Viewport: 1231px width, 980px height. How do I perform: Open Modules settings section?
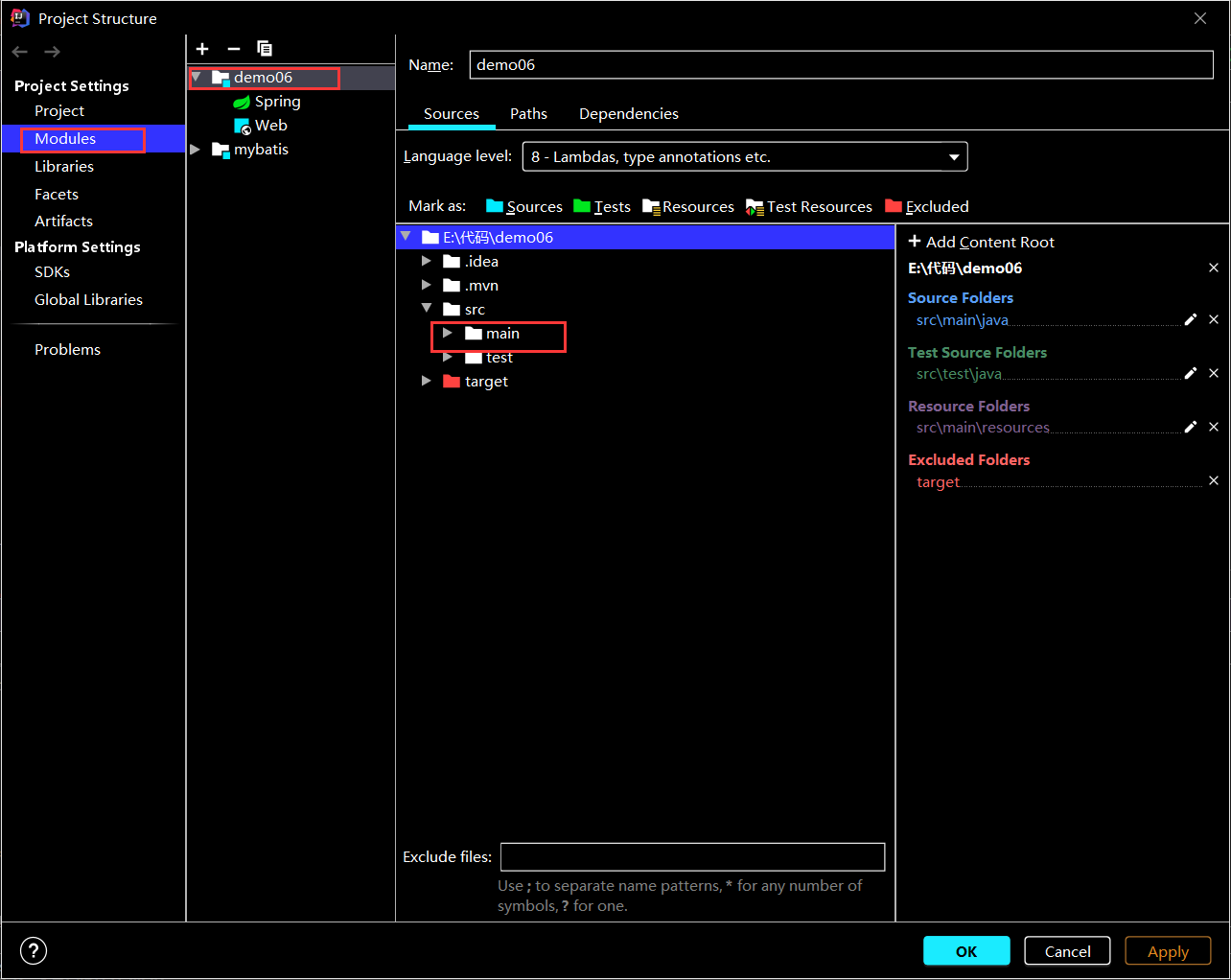pos(65,139)
